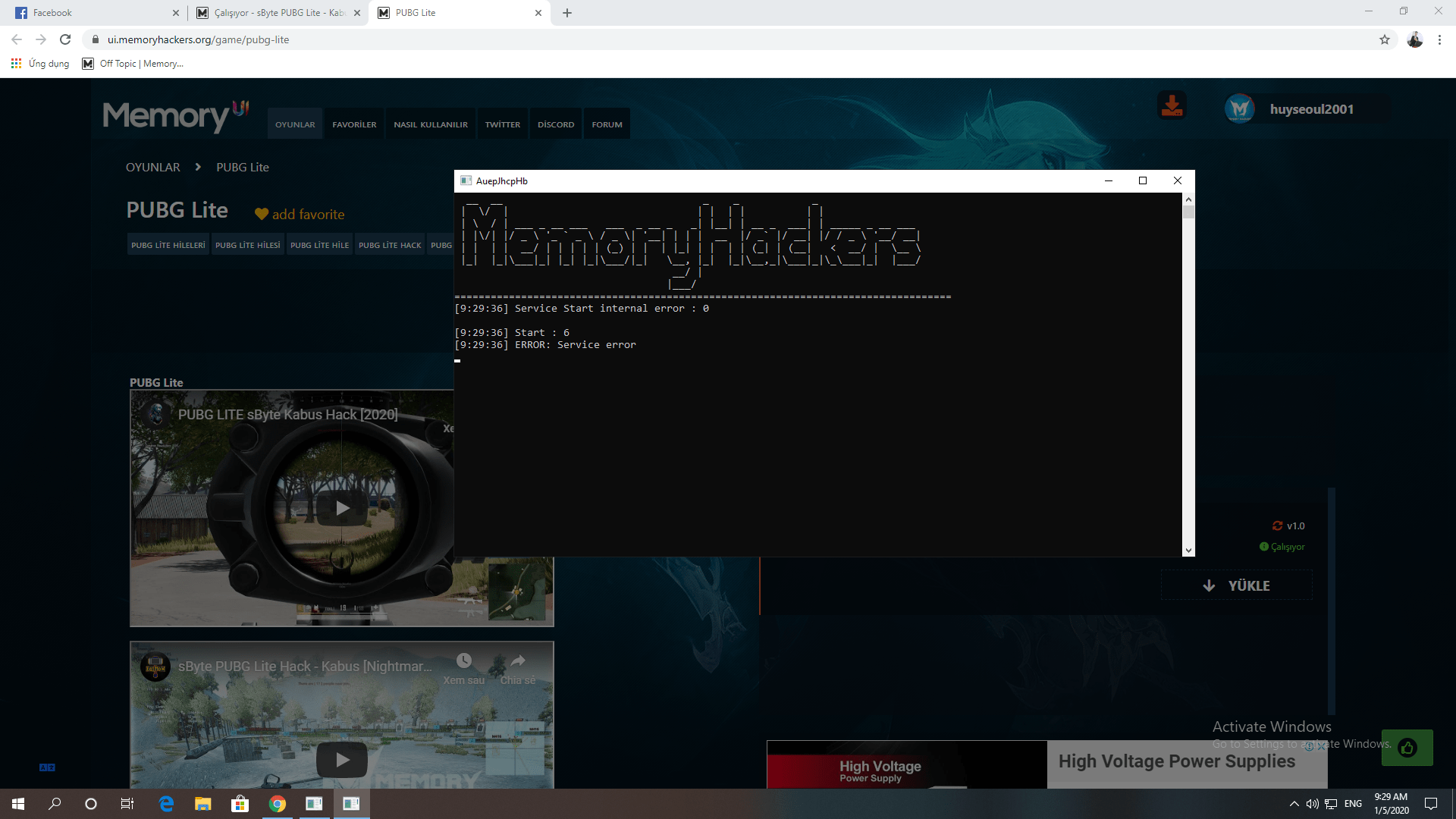
Task: Open the OYUNLAR menu item
Action: [x=295, y=124]
